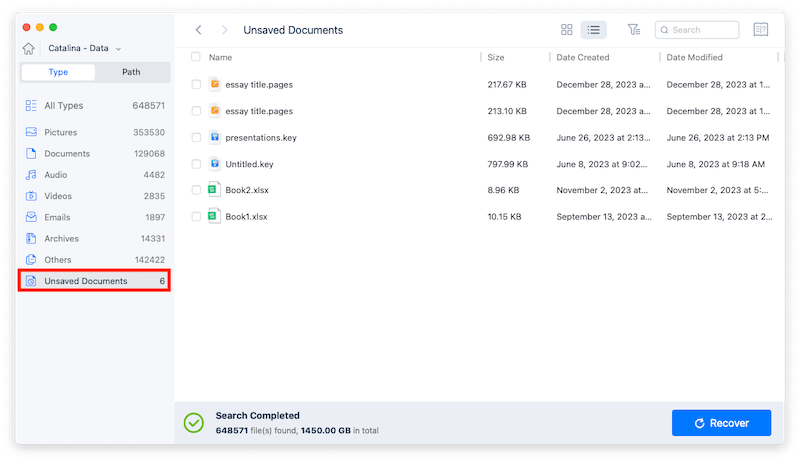Viewport: 800px width, 462px height.
Task: Select All Types in the sidebar
Action: pyautogui.click(x=94, y=106)
